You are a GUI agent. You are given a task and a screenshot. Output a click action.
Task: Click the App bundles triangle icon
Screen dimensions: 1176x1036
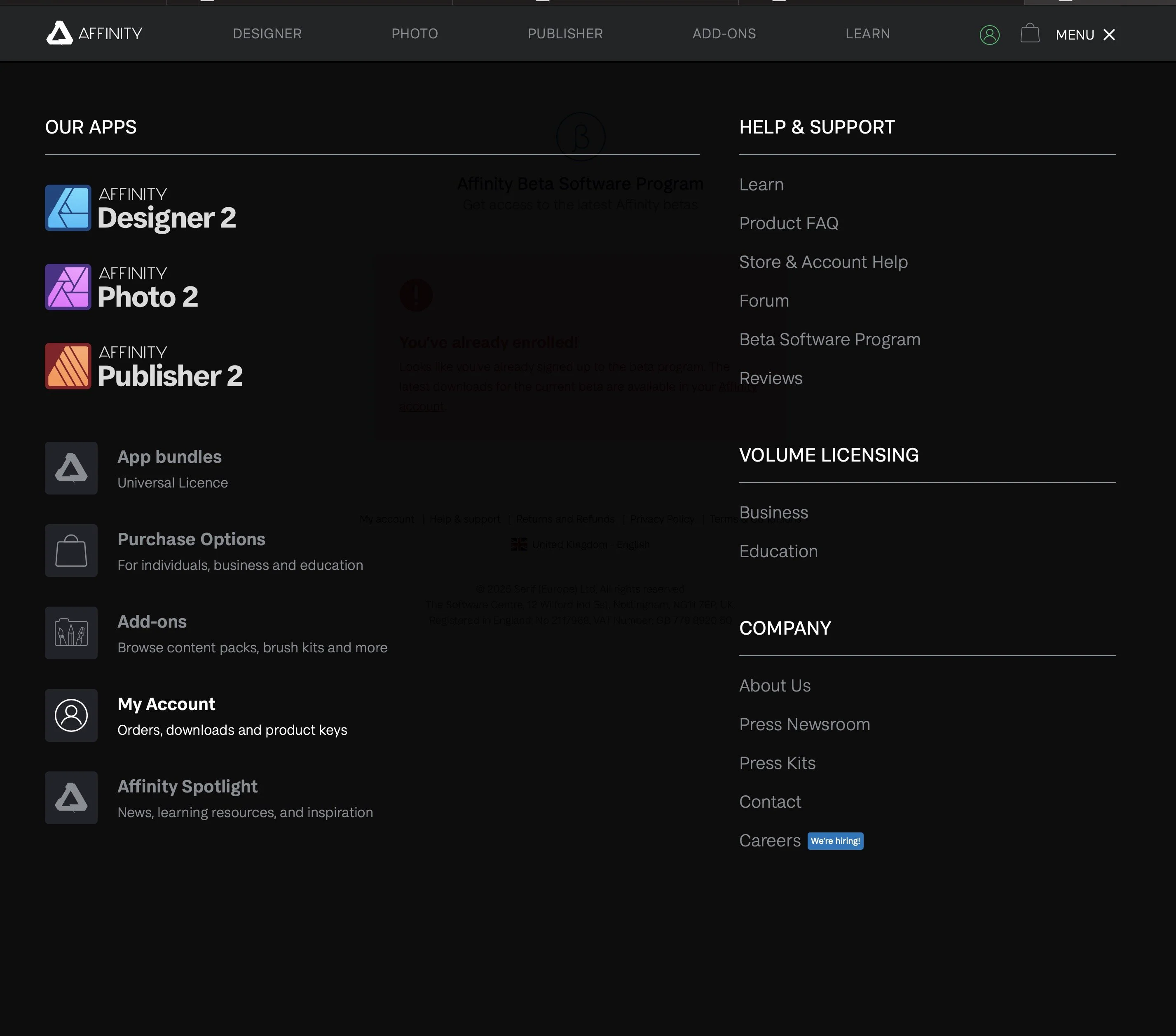tap(71, 468)
